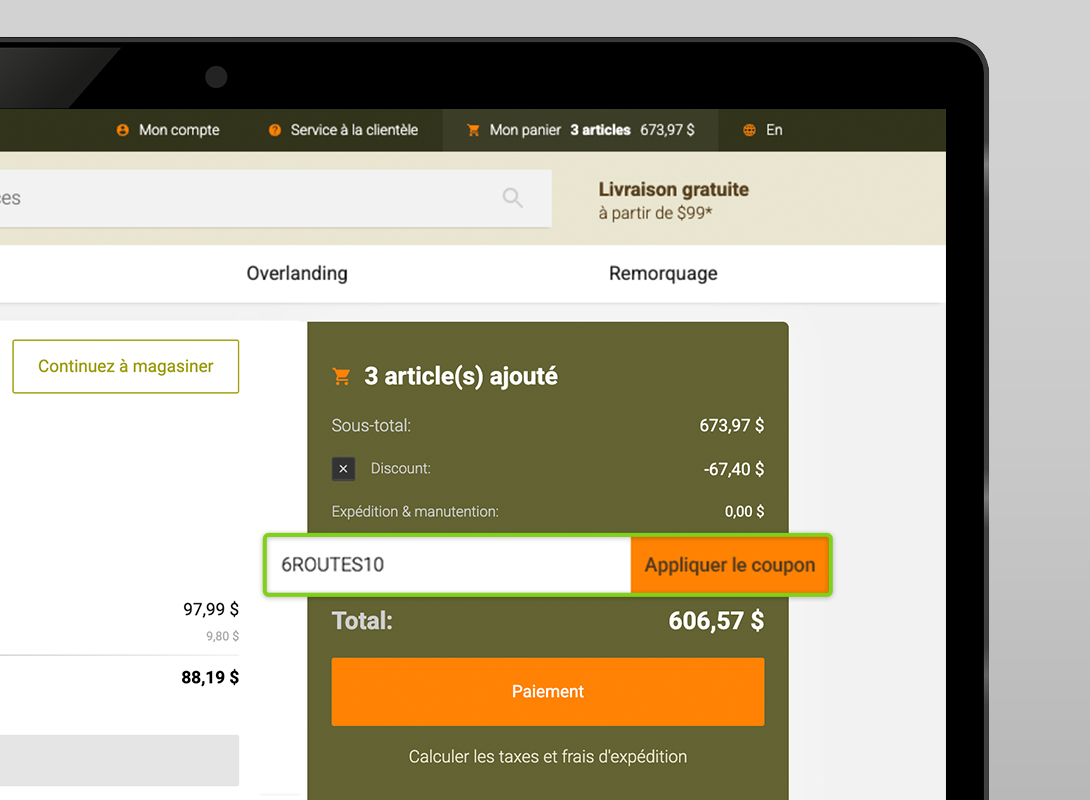This screenshot has height=800, width=1090.
Task: Switch site language to En
Action: tap(774, 130)
